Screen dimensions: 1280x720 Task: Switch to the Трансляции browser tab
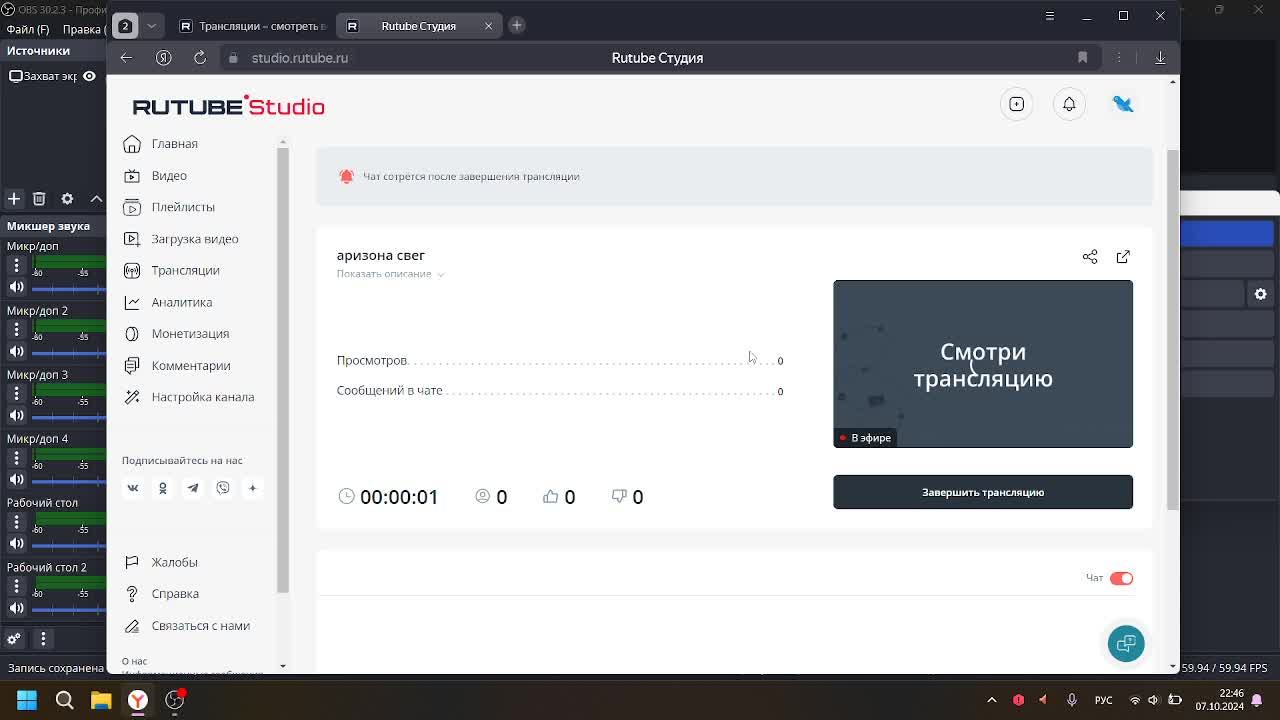(x=252, y=26)
